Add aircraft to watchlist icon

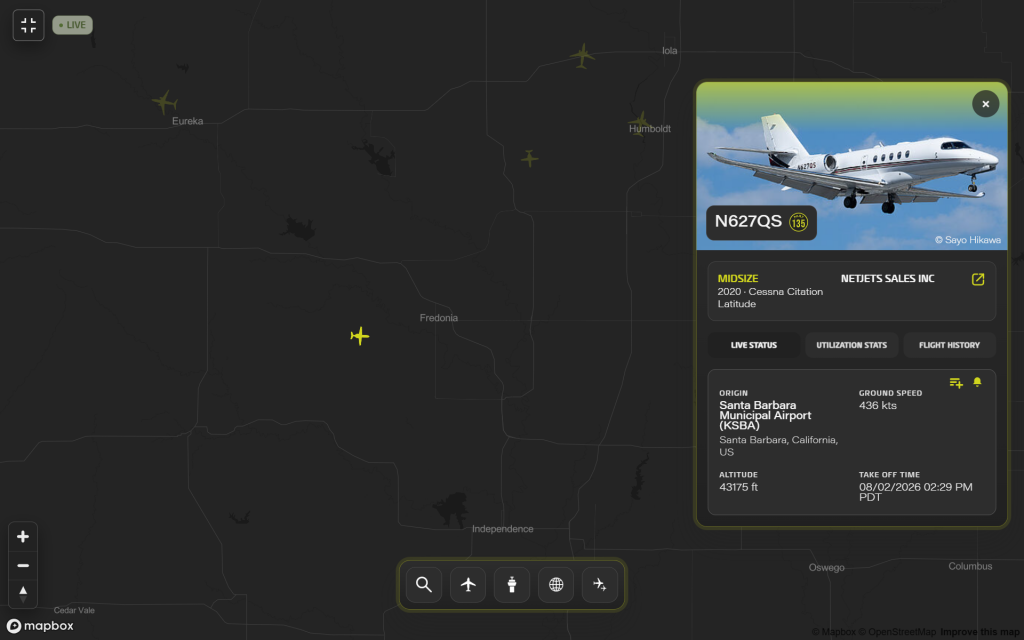(955, 383)
